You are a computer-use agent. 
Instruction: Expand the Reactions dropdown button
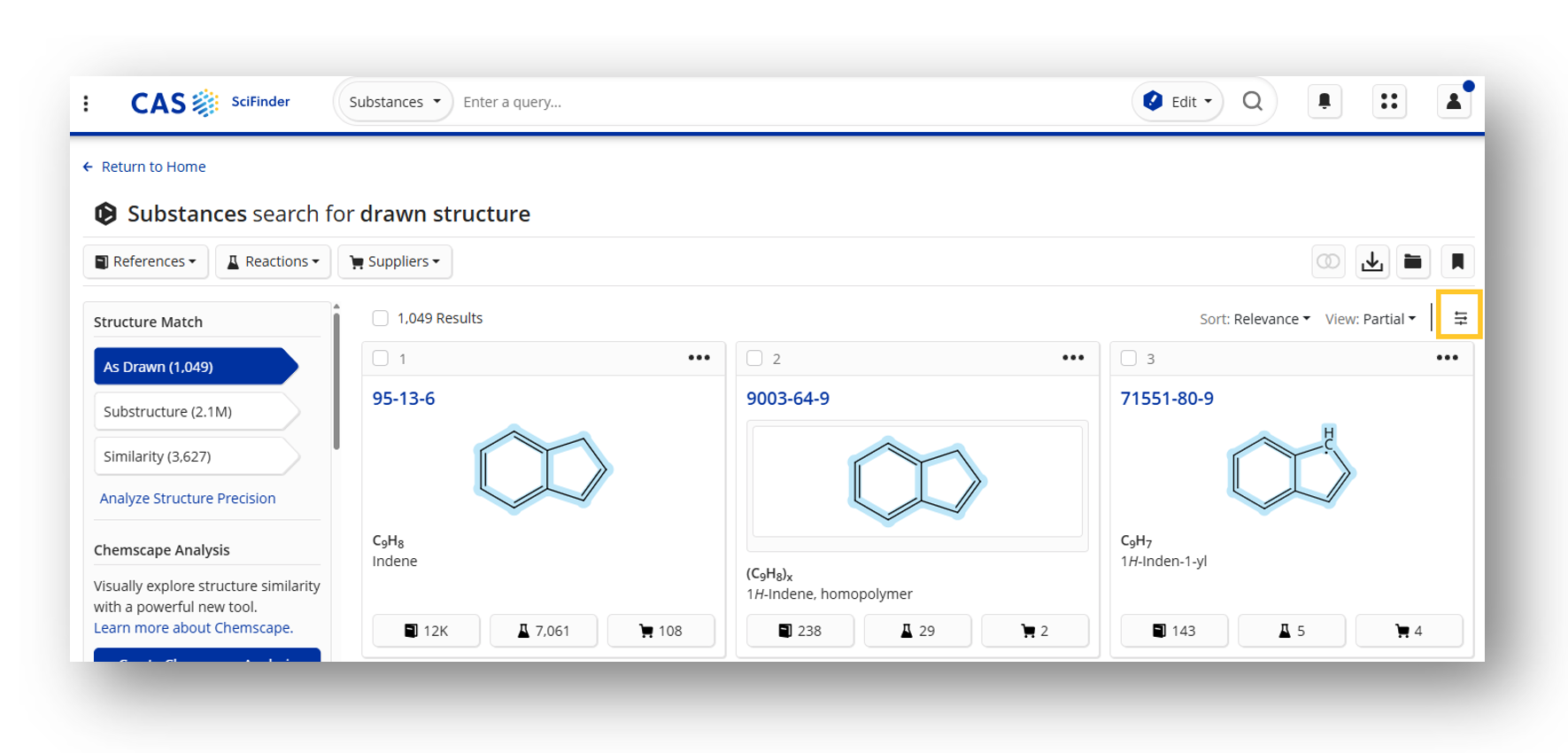(273, 261)
